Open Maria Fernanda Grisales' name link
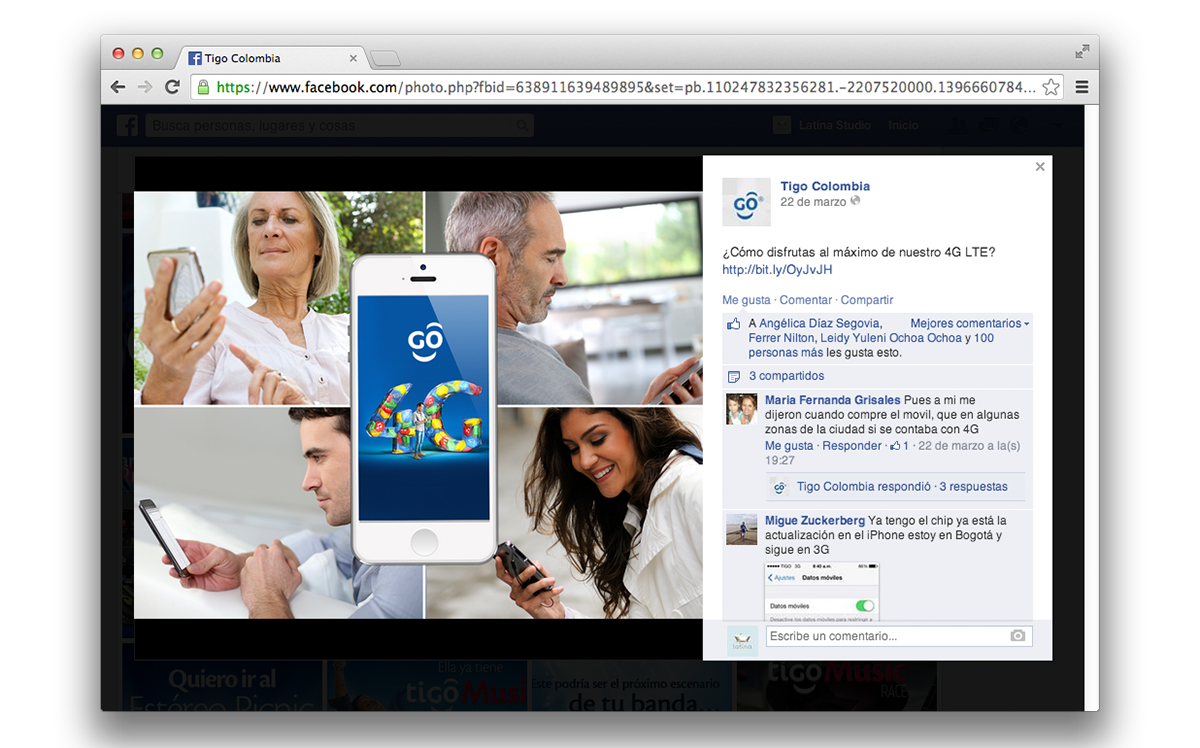 pos(832,400)
